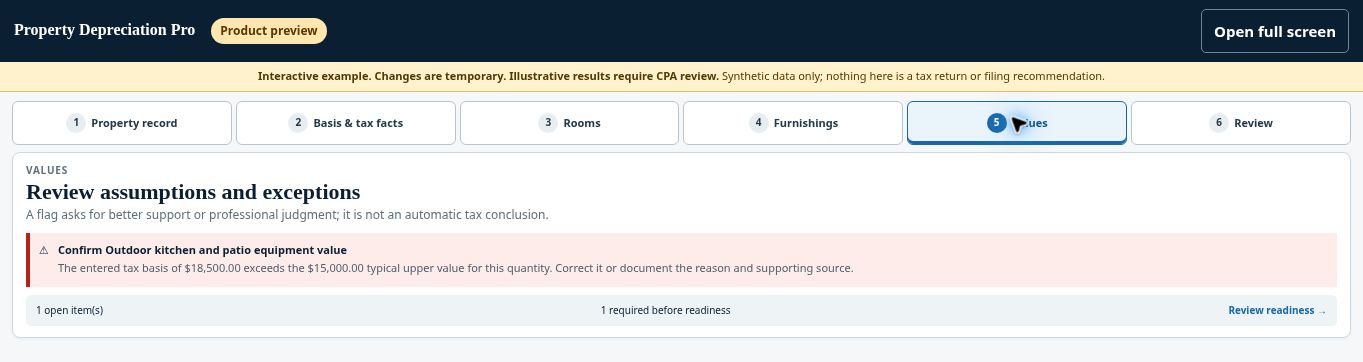Click '1 required before readiness' text

point(666,310)
